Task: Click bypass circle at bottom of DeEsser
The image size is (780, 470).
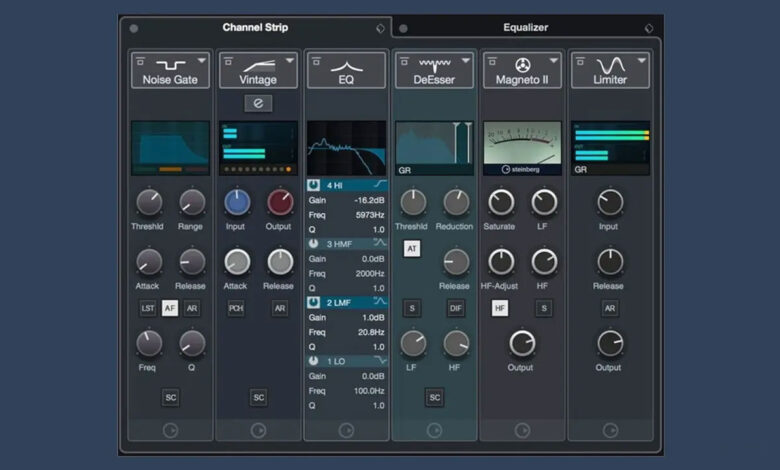Action: pos(434,430)
